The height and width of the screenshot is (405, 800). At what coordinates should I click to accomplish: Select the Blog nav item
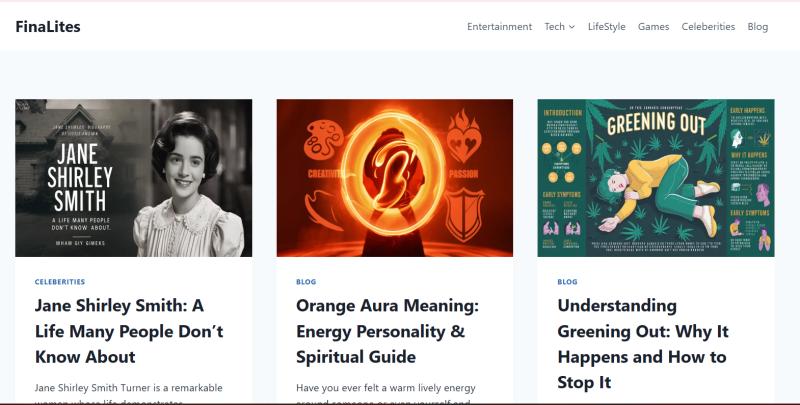pos(758,27)
